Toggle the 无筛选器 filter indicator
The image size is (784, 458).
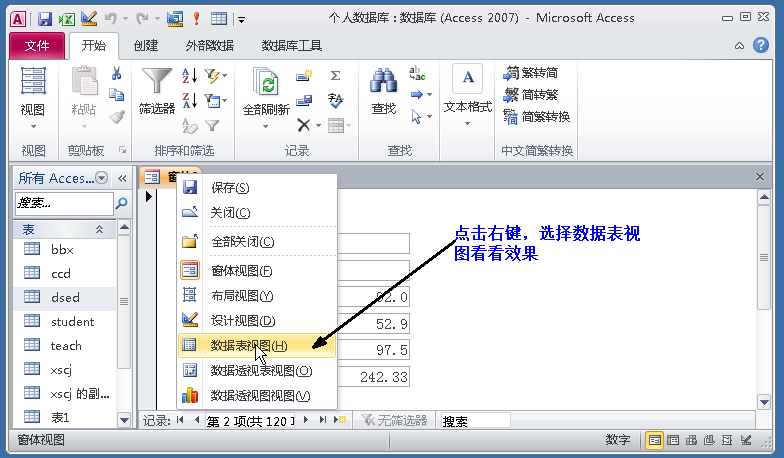394,420
